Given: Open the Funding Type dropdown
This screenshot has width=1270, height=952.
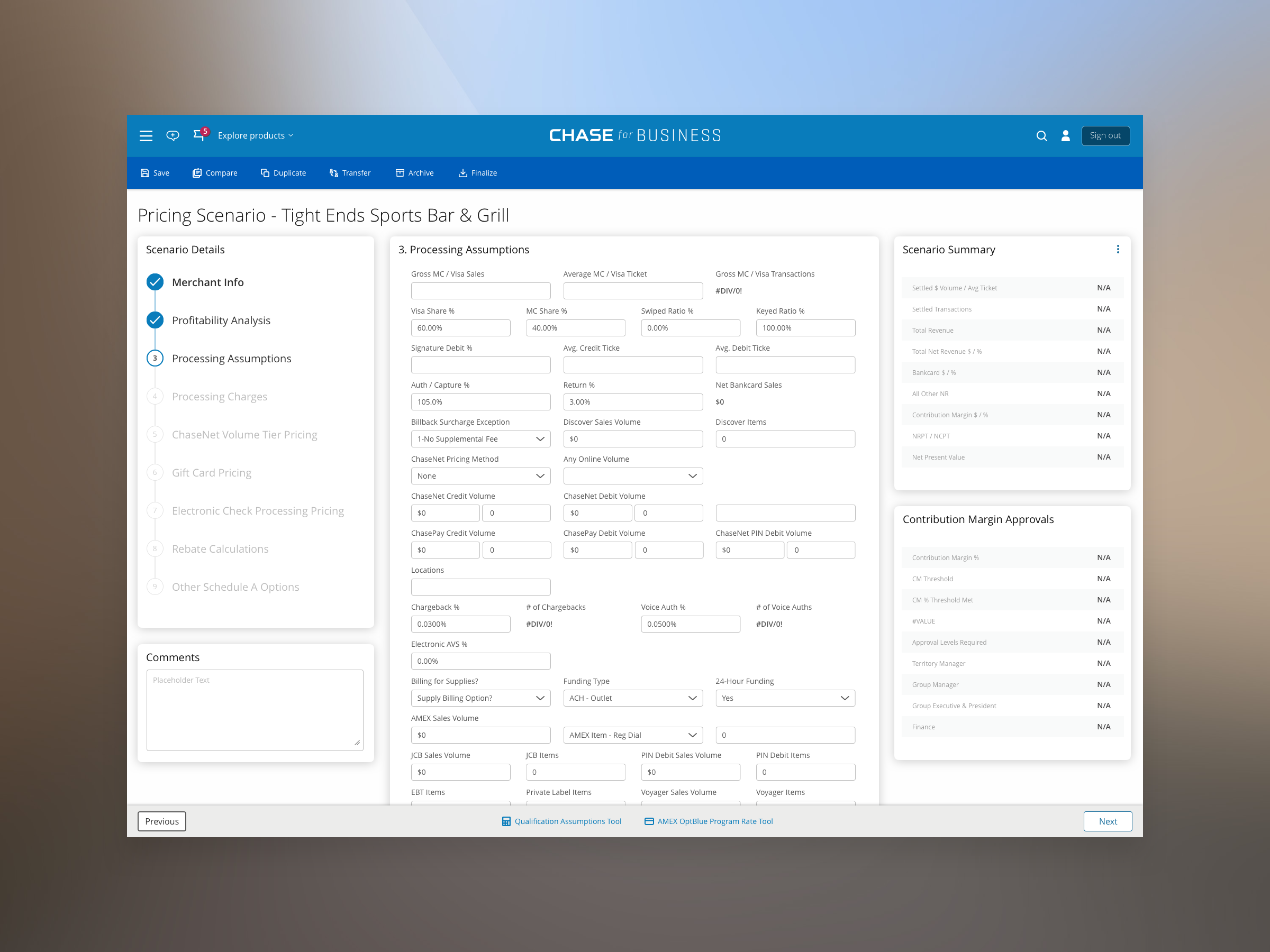Looking at the screenshot, I should [x=633, y=698].
